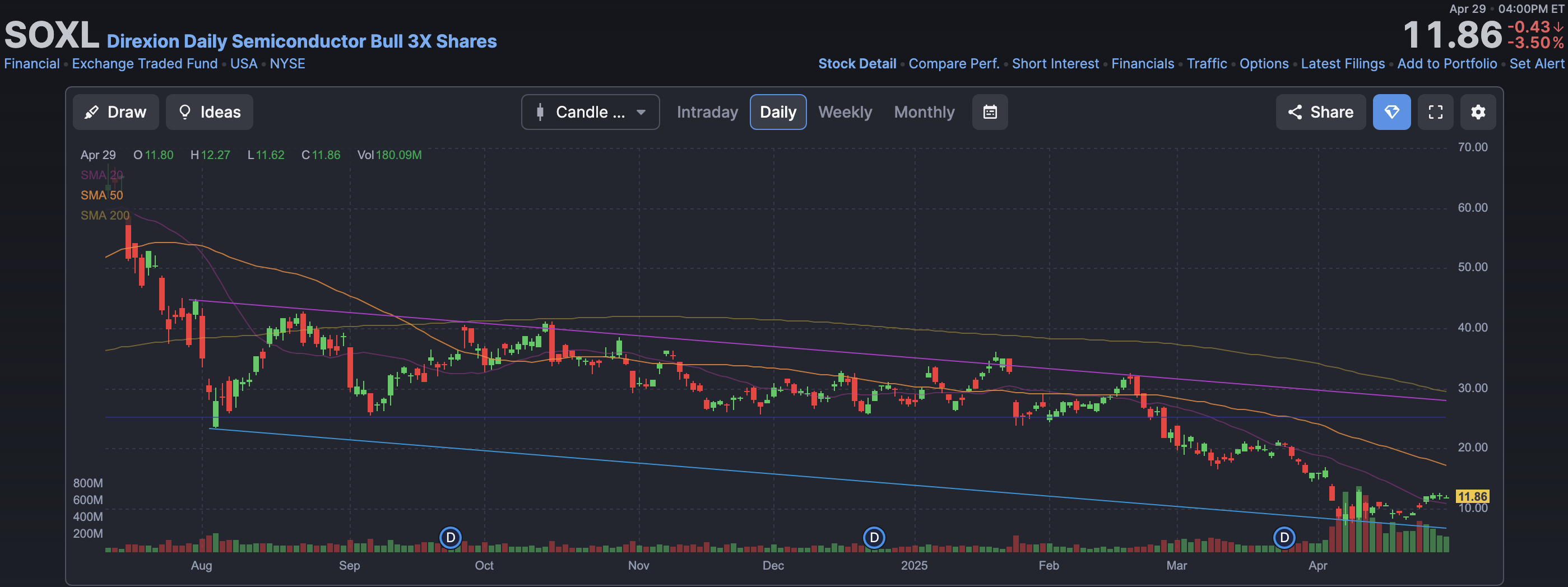Image resolution: width=1568 pixels, height=587 pixels.
Task: Click the lightbulb icon in Ideas button
Action: pyautogui.click(x=185, y=112)
